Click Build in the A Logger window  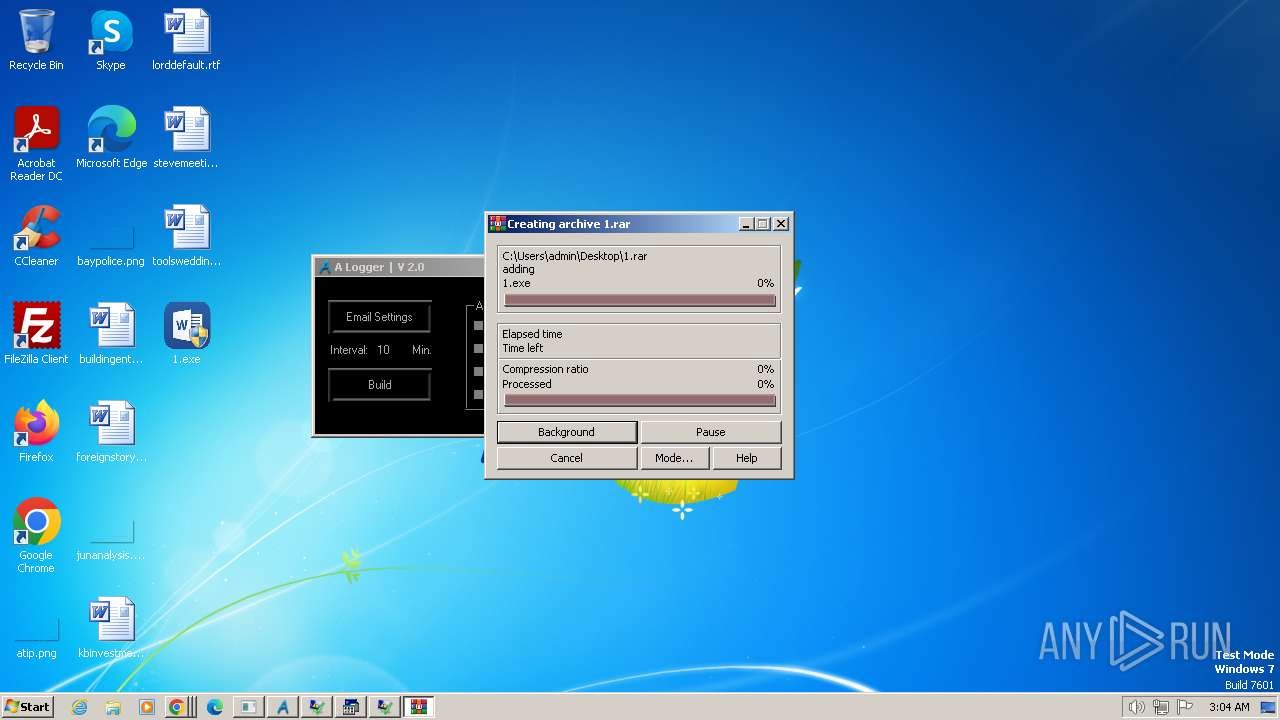point(380,385)
